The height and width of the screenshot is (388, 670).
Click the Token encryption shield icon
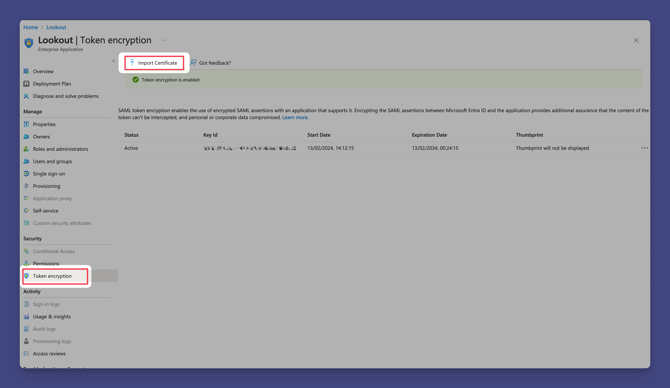(26, 276)
